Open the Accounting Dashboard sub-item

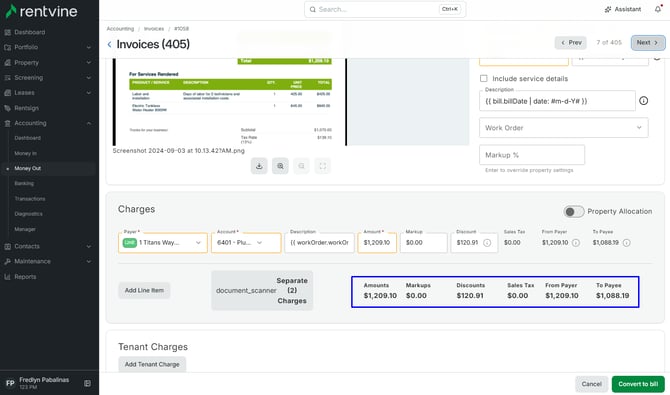[27, 138]
